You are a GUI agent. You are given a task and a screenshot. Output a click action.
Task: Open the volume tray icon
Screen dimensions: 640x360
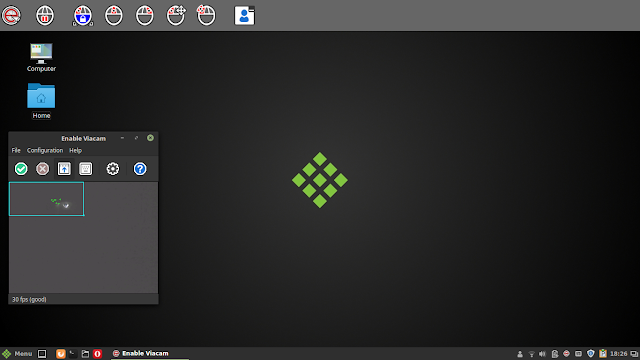[542, 354]
